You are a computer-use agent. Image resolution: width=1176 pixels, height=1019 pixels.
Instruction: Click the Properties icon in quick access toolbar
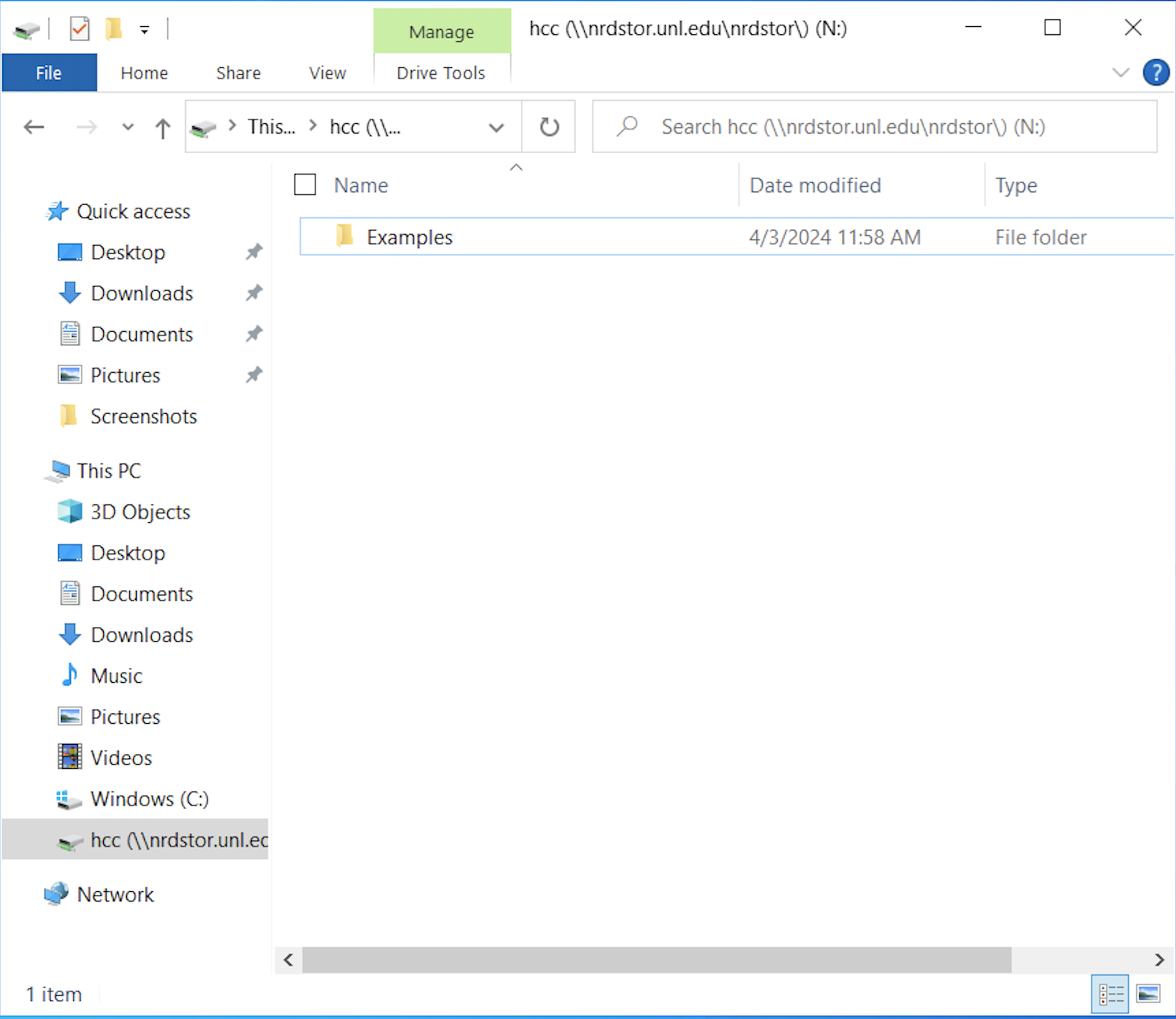click(79, 29)
